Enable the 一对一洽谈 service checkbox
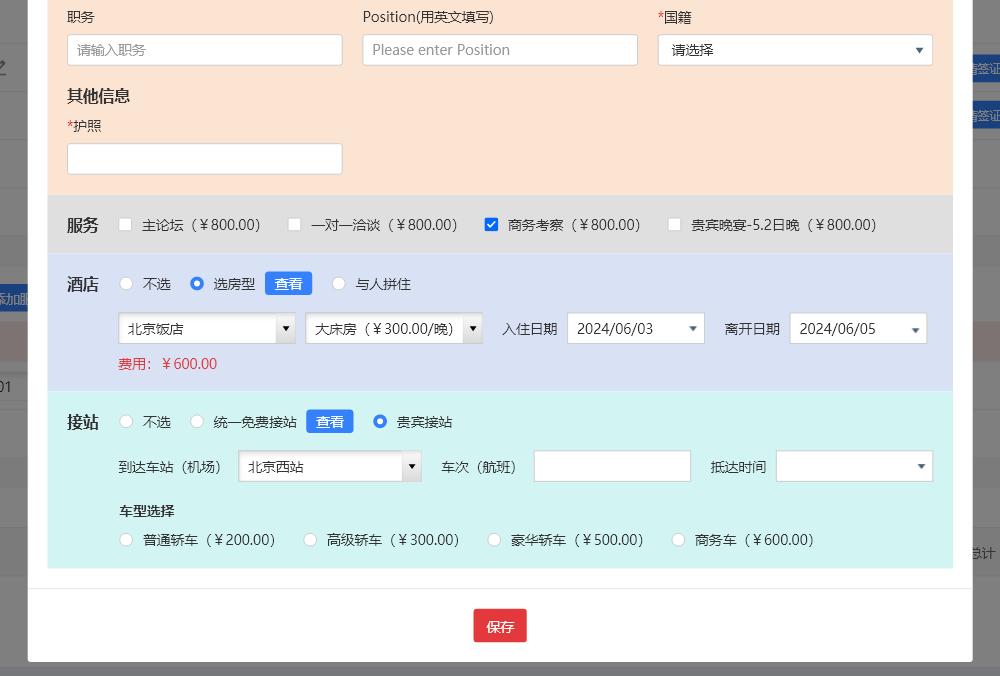 [294, 225]
